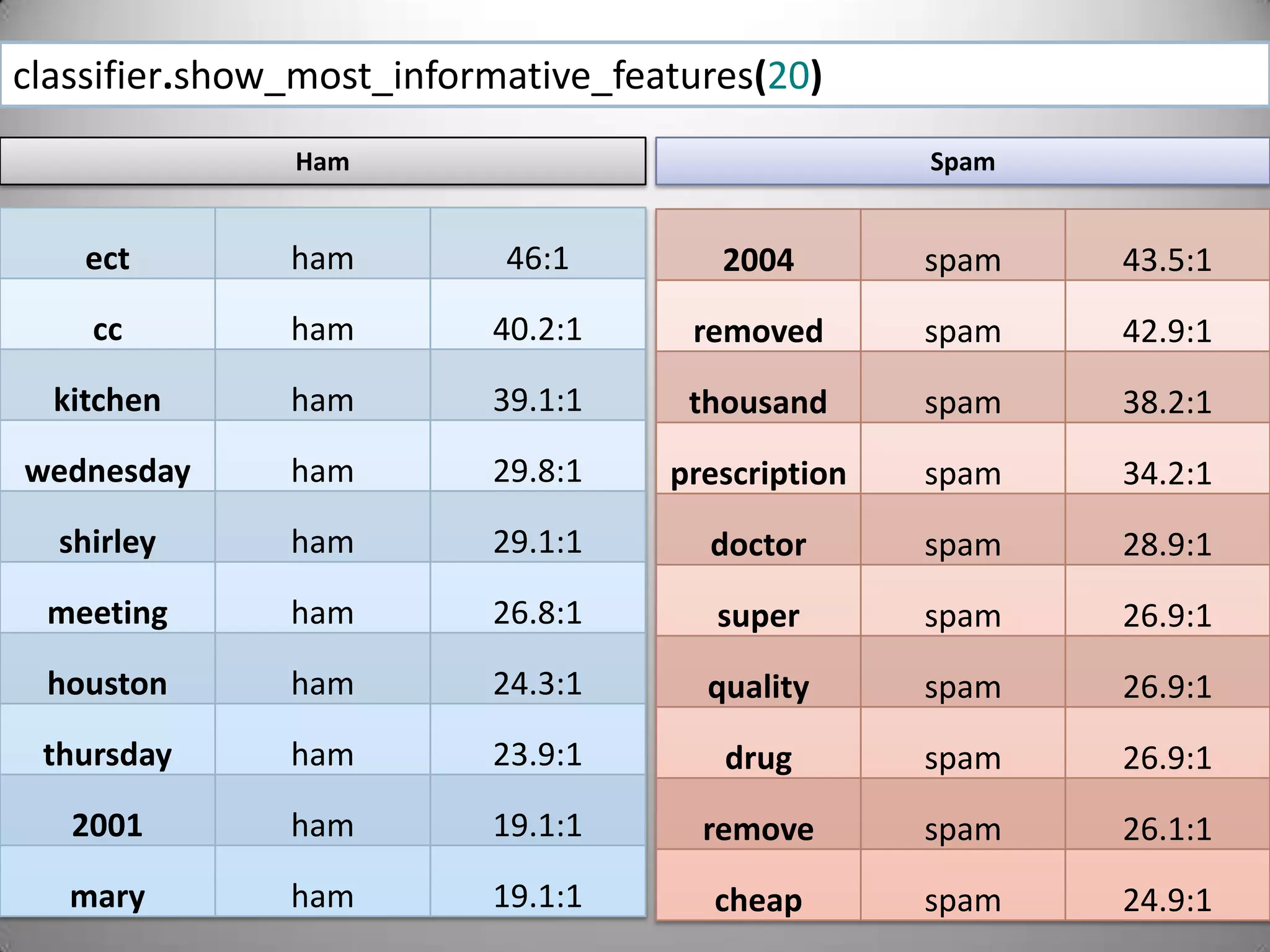
Task: Click the classifier code text box
Action: (x=635, y=75)
